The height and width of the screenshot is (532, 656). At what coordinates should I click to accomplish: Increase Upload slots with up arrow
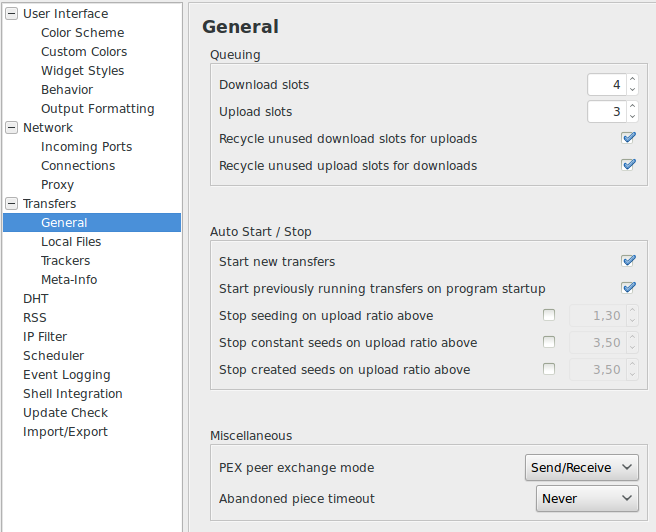(632, 106)
